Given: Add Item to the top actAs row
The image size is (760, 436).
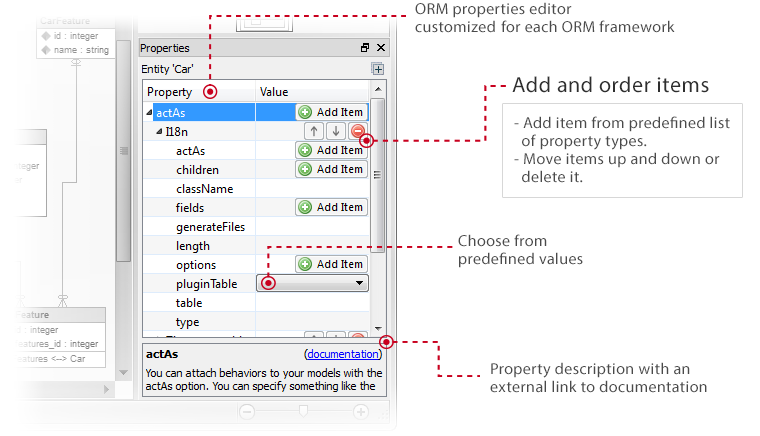Looking at the screenshot, I should click(x=331, y=112).
